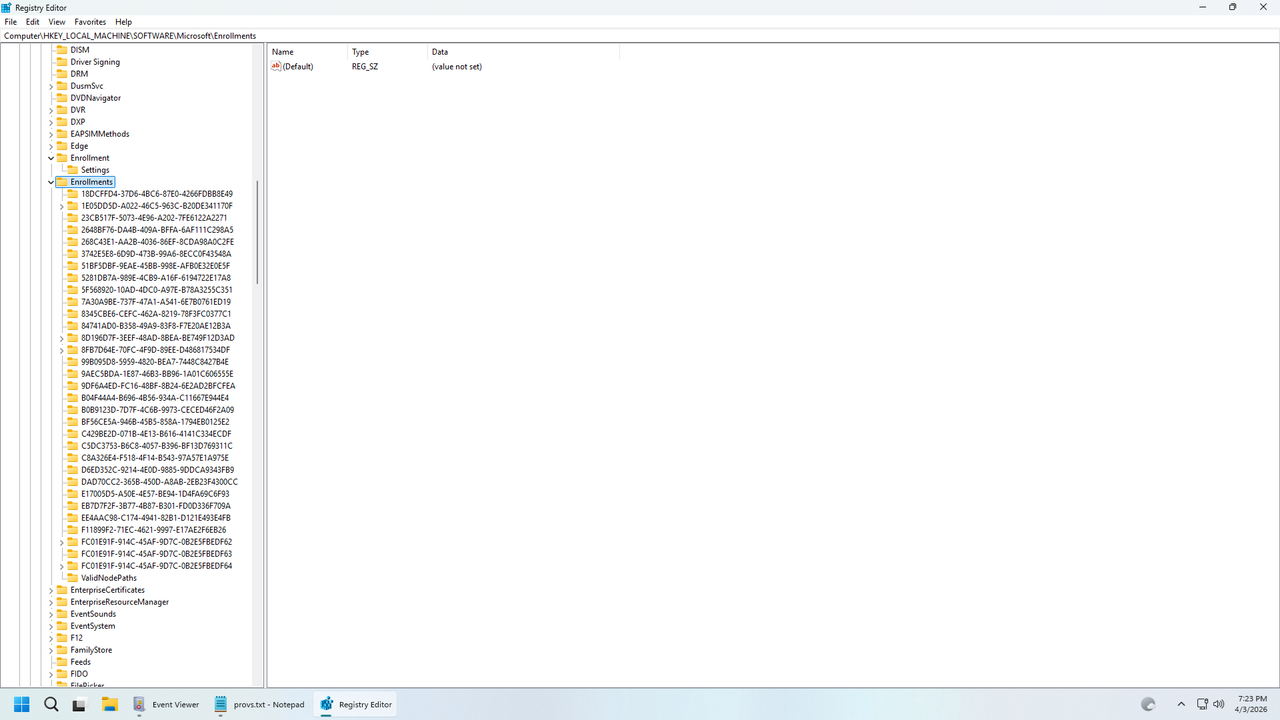Click the volume speaker icon in the tray

(x=1219, y=704)
